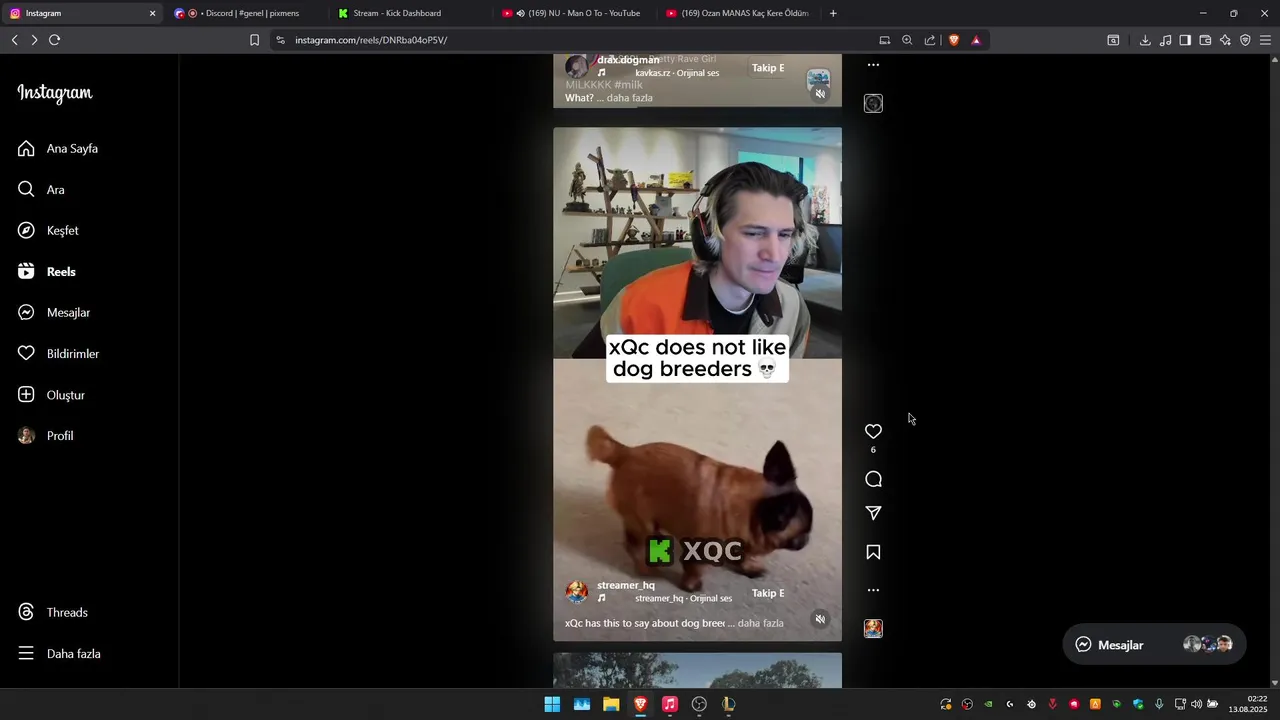Open the zoom control in address bar
1280x720 pixels.
pyautogui.click(x=907, y=40)
